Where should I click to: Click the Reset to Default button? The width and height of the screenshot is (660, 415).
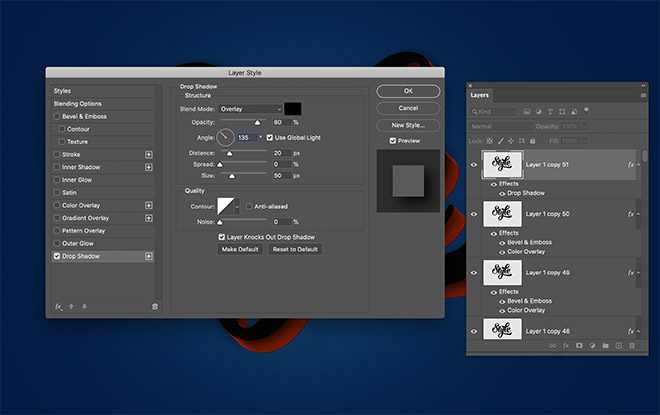[295, 249]
